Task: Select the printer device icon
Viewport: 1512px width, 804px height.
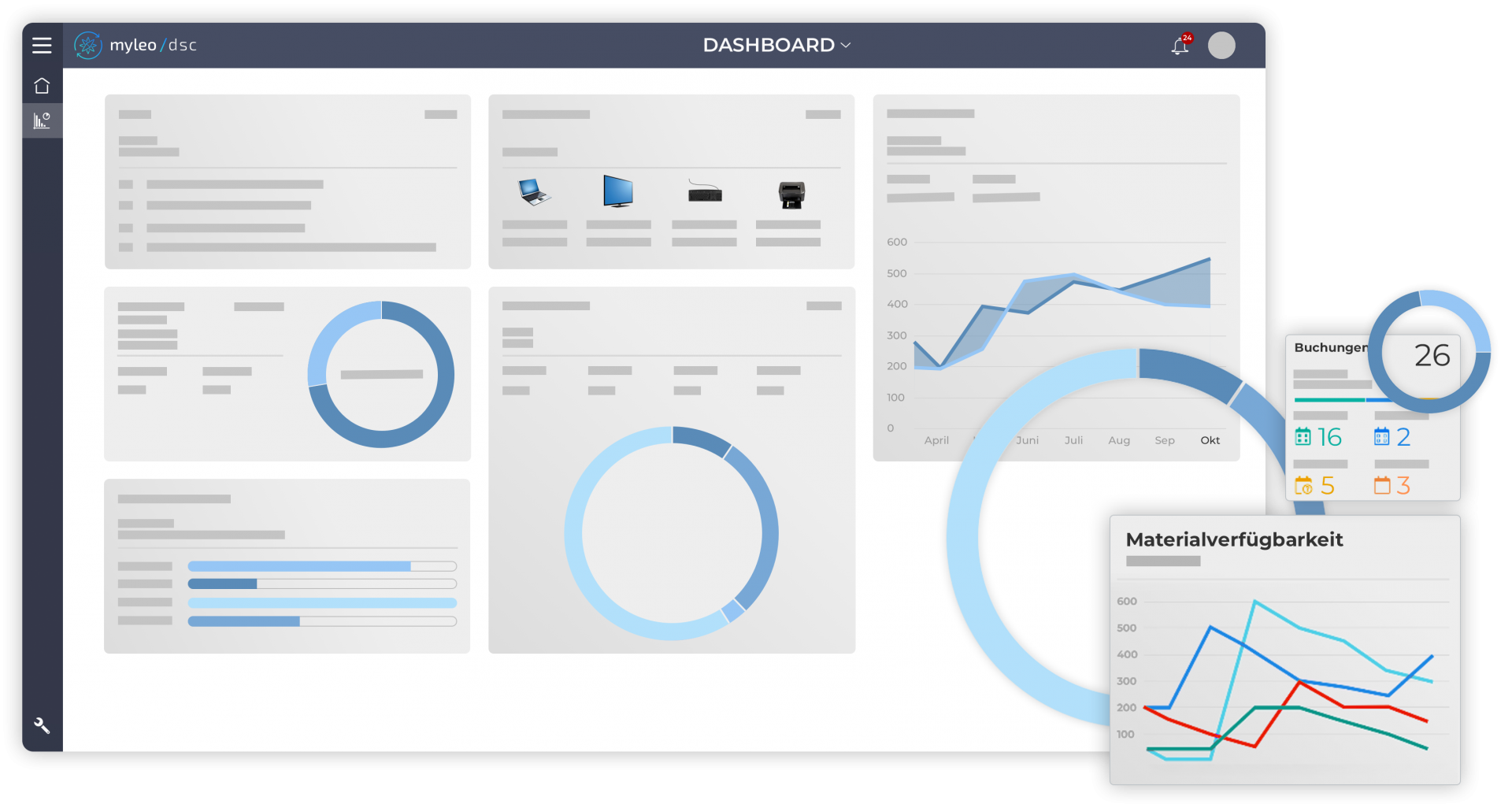Action: pyautogui.click(x=791, y=194)
